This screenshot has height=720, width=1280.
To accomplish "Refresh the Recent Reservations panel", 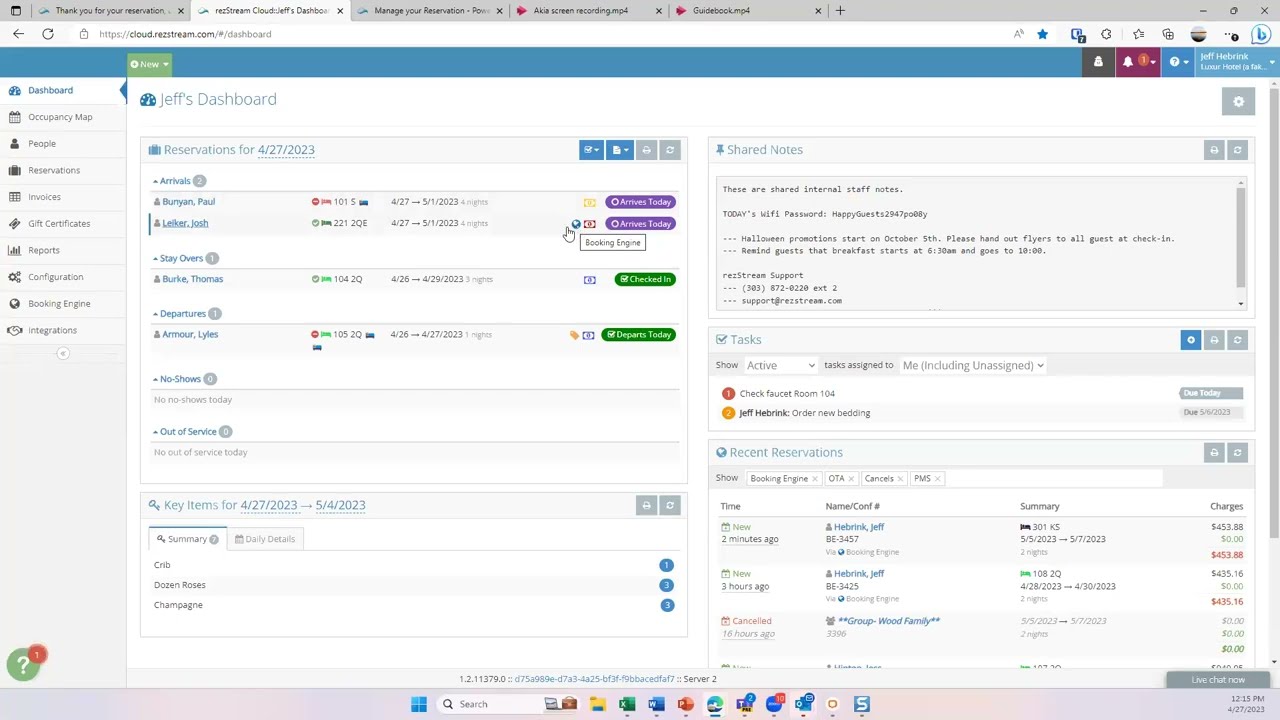I will 1237,453.
